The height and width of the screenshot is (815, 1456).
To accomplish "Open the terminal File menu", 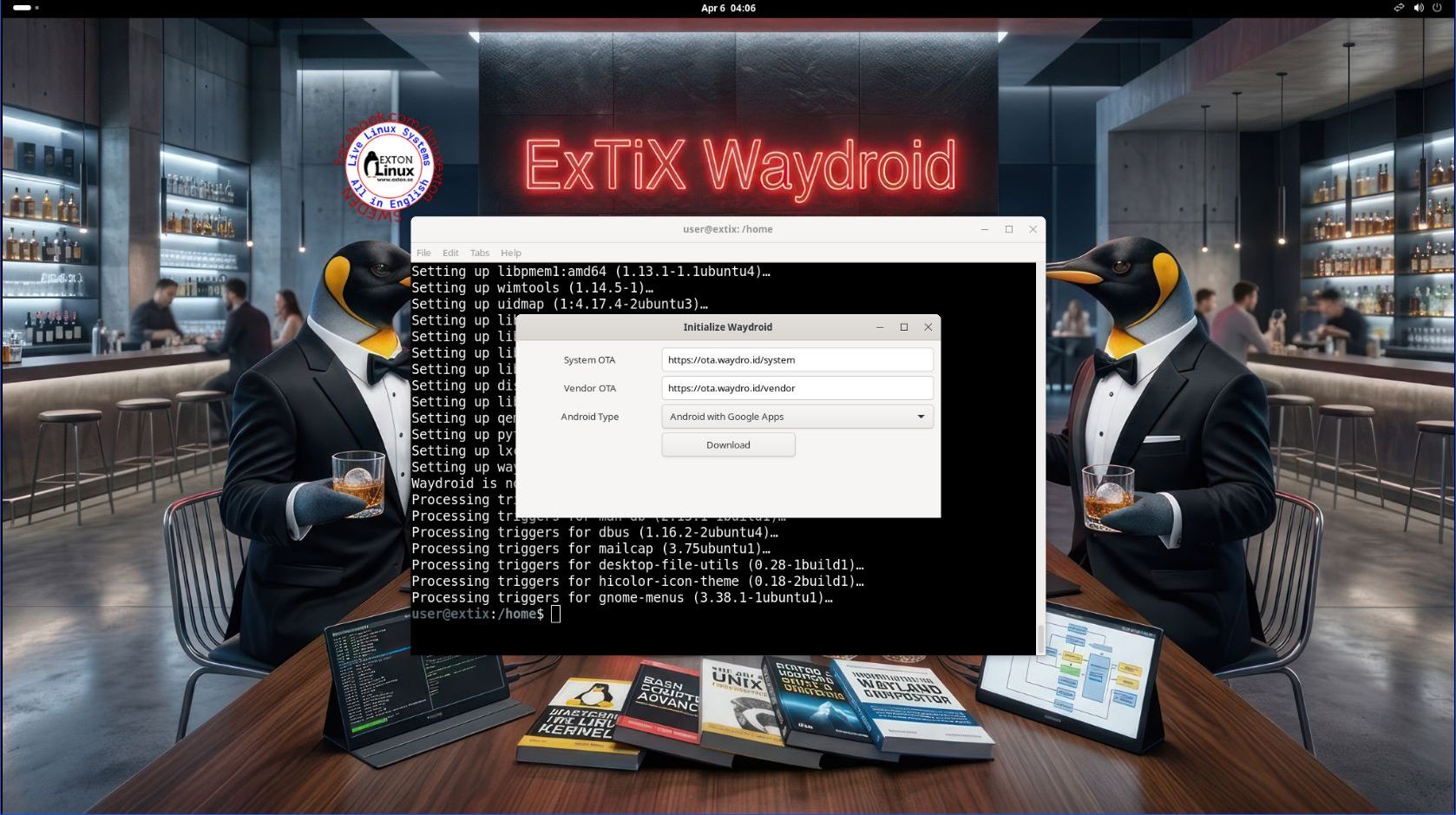I will [x=423, y=253].
